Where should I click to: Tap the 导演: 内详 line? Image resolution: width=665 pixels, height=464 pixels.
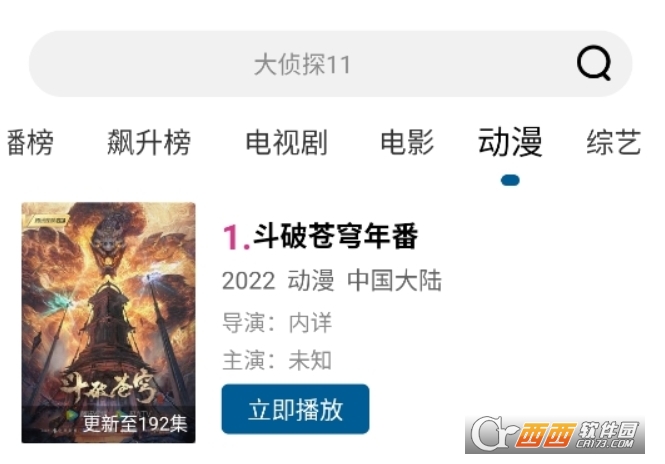(x=277, y=323)
